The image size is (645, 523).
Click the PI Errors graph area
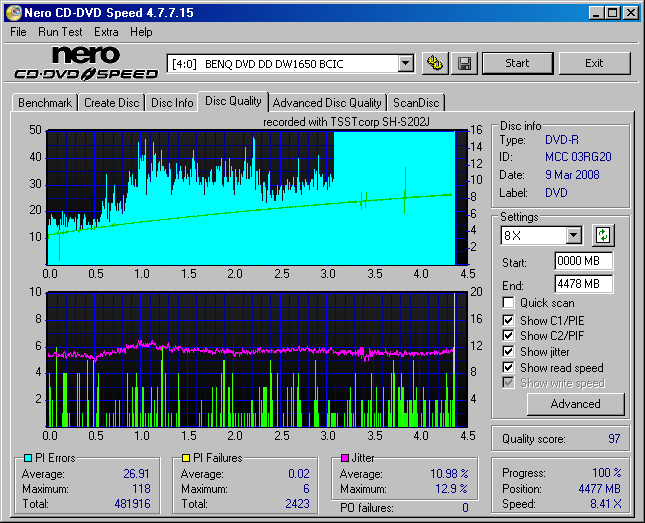tap(258, 198)
